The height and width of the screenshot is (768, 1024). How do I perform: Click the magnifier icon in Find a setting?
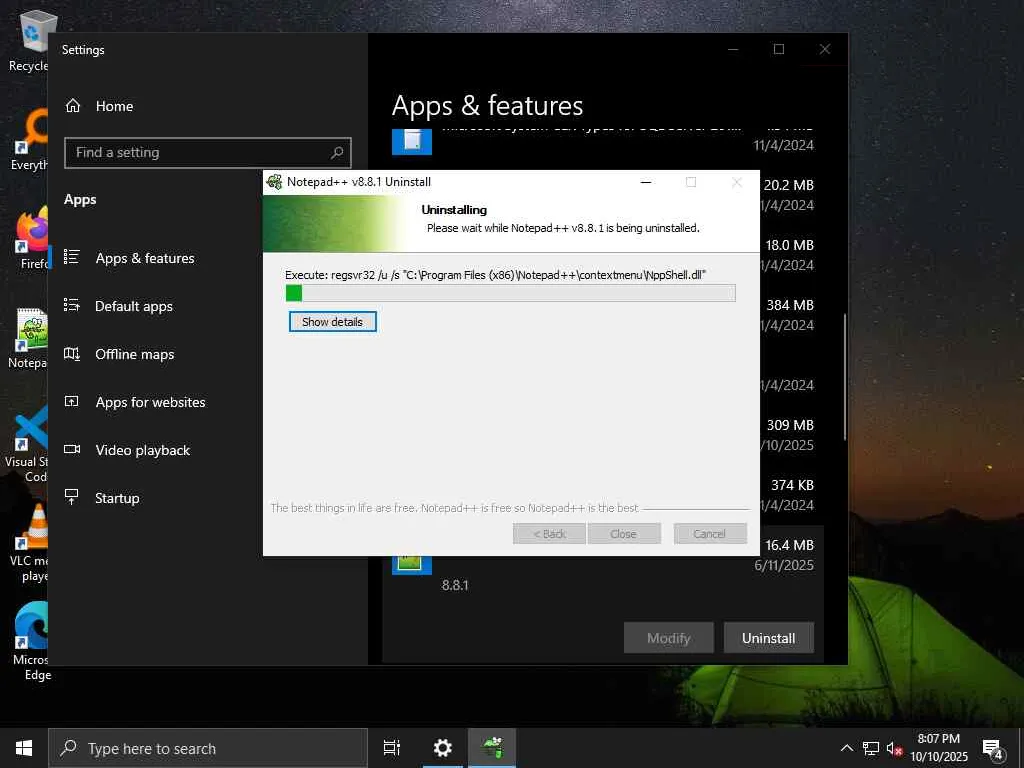point(337,153)
